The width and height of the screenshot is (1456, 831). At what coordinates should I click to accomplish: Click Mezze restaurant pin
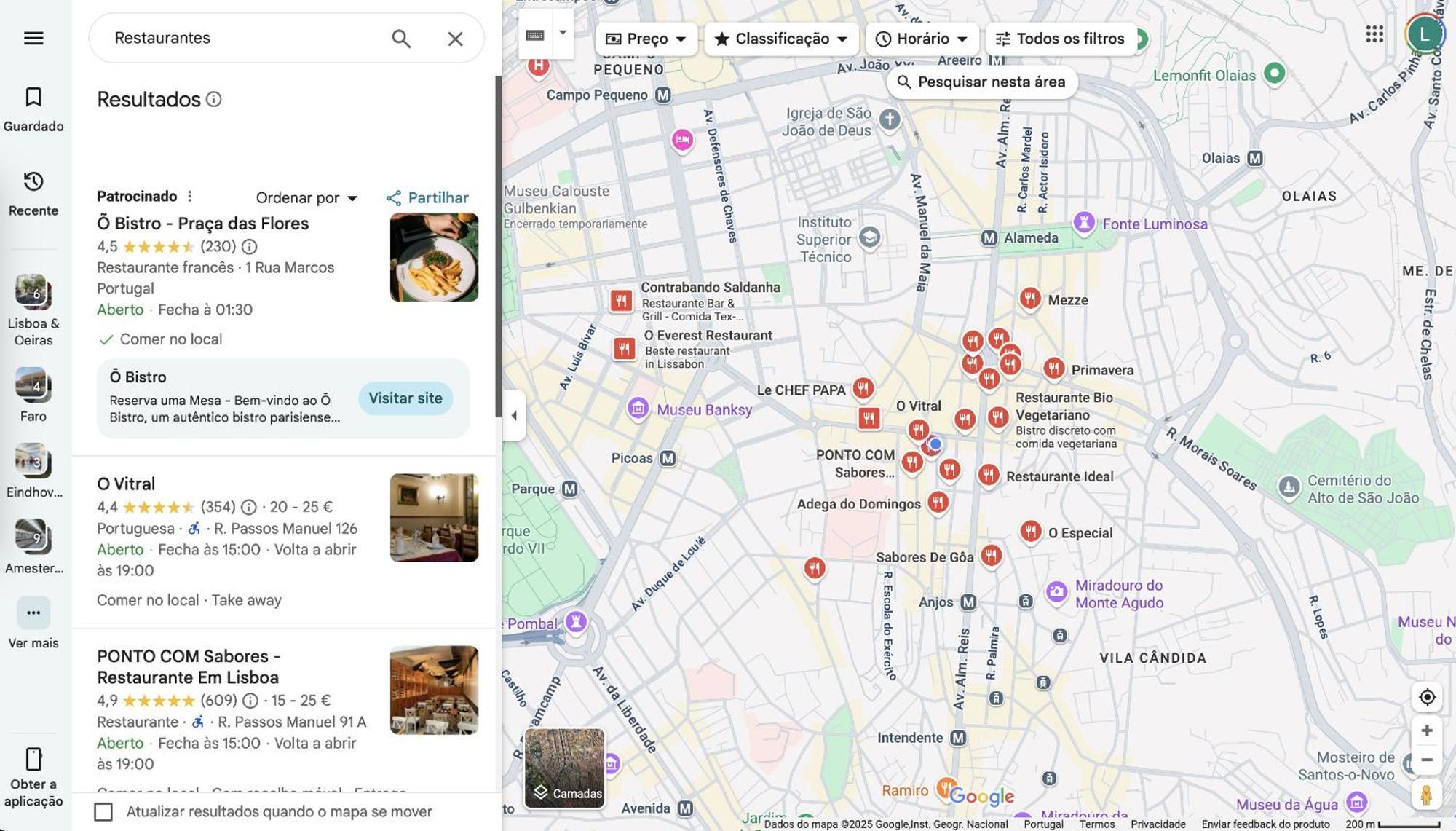pos(1029,298)
